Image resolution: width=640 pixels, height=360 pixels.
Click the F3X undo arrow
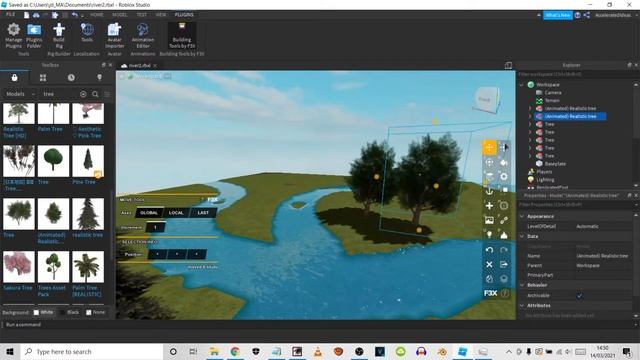489,250
